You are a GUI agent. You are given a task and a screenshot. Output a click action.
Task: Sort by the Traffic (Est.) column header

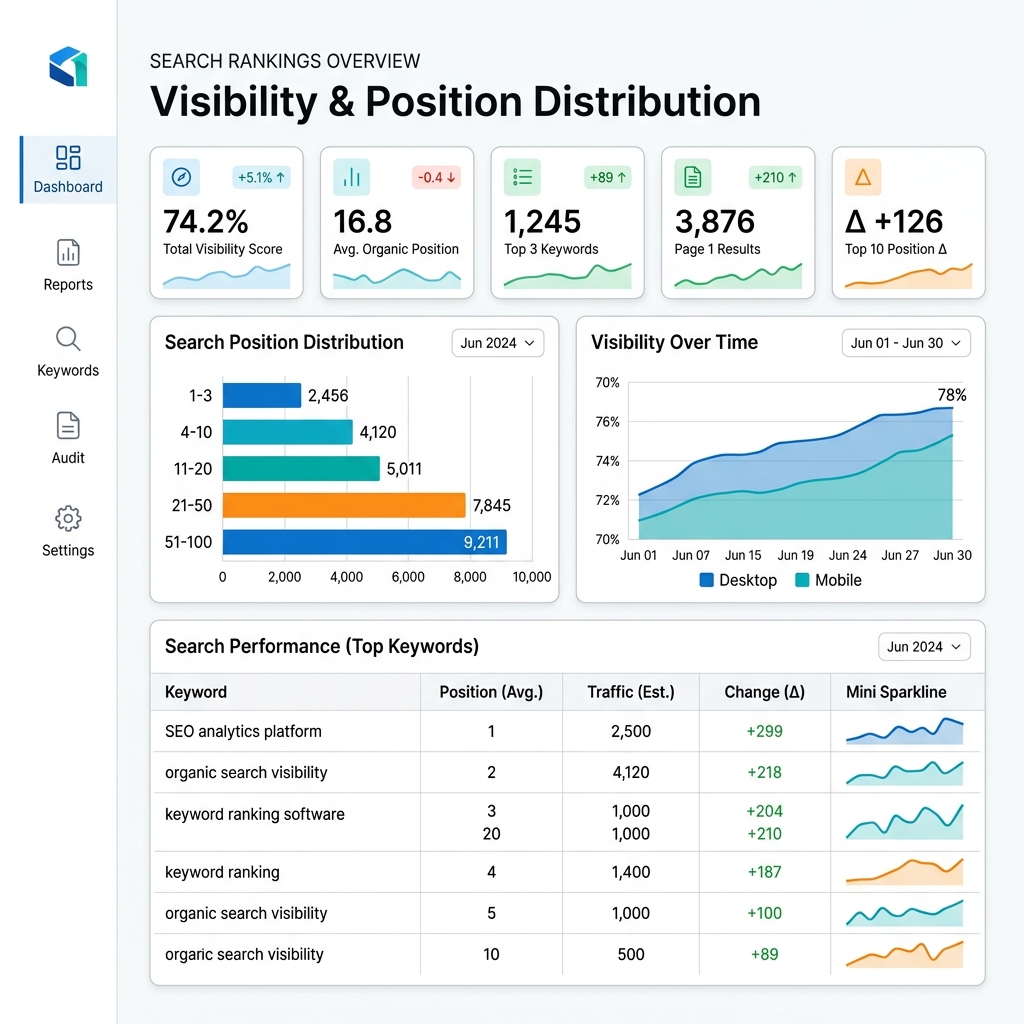click(631, 692)
